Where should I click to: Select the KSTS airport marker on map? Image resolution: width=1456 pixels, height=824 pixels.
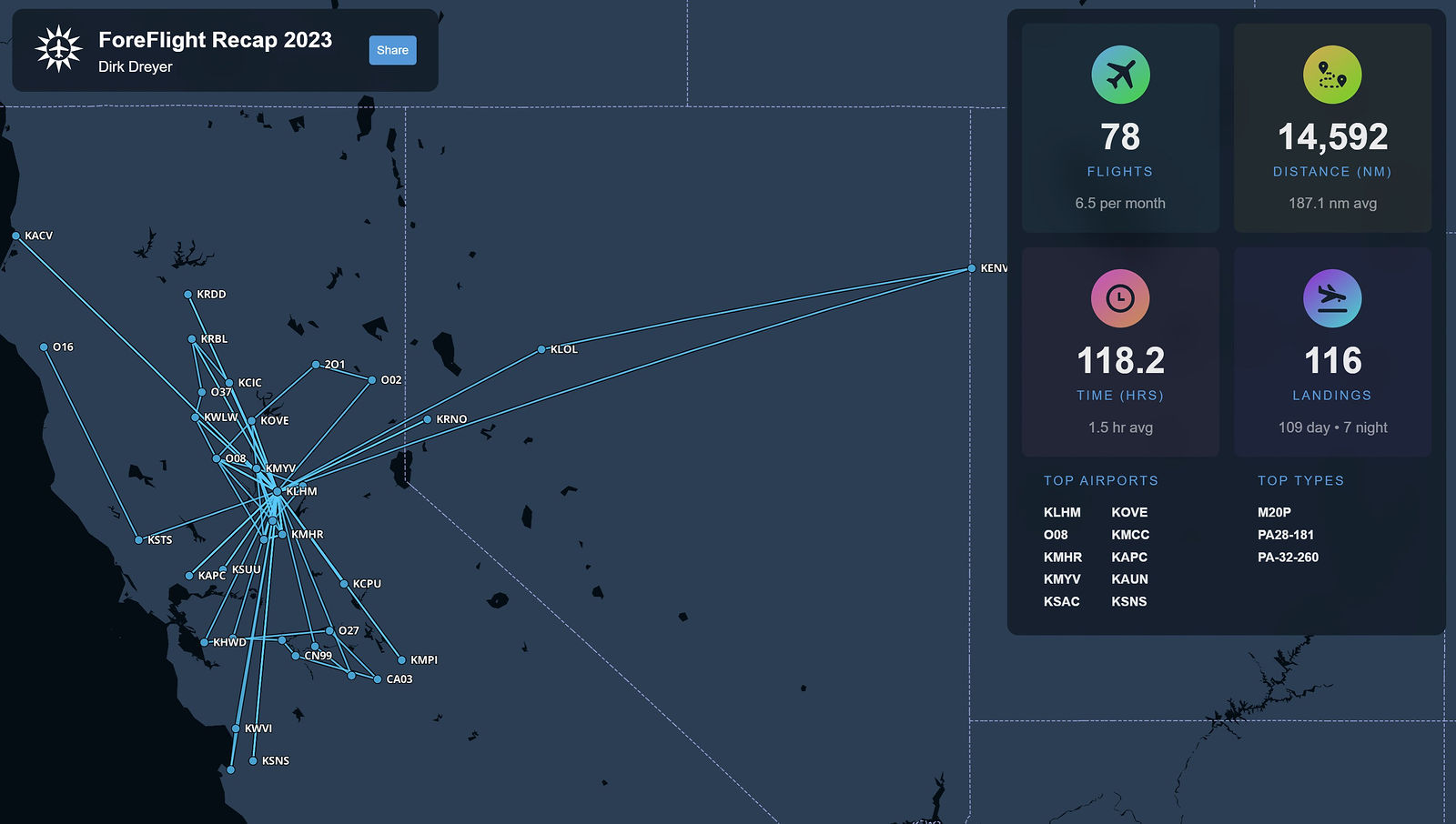[139, 540]
